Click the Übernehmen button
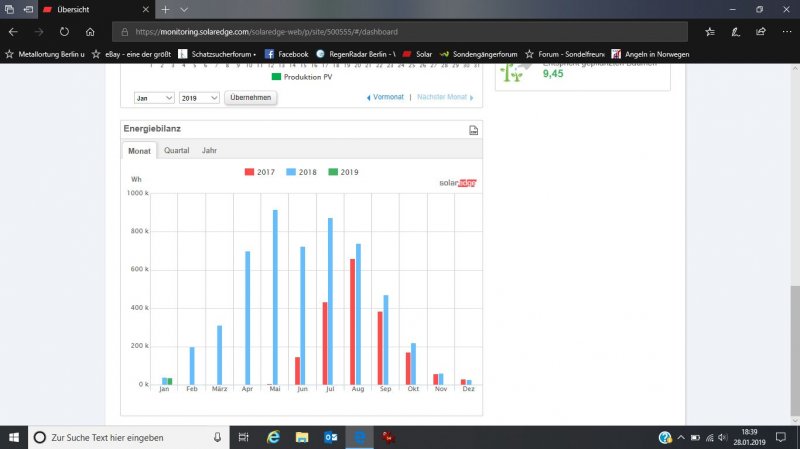Viewport: 800px width, 449px height. coord(251,97)
